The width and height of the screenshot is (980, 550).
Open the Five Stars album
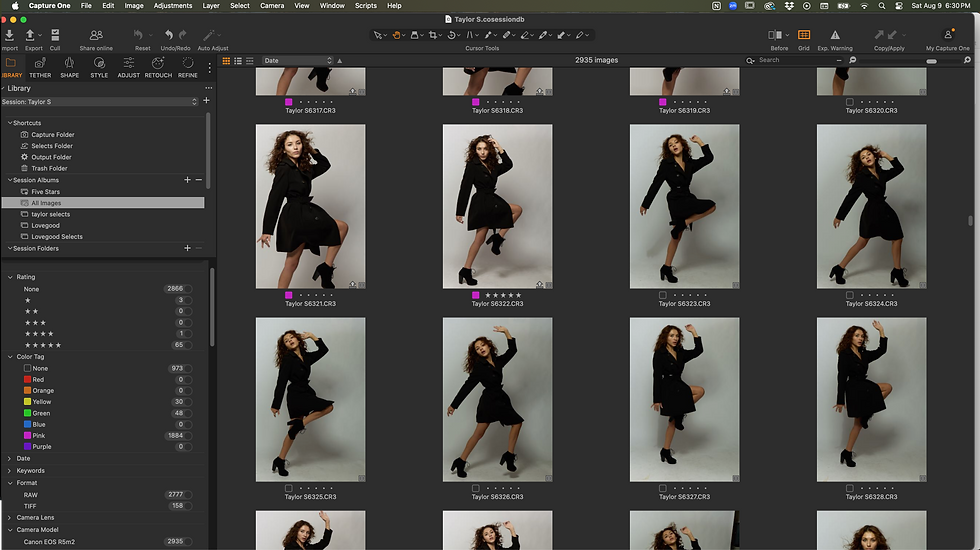(46, 192)
